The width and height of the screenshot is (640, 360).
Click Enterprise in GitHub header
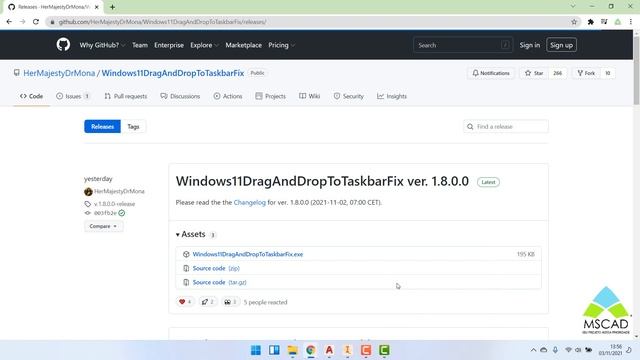tap(169, 45)
